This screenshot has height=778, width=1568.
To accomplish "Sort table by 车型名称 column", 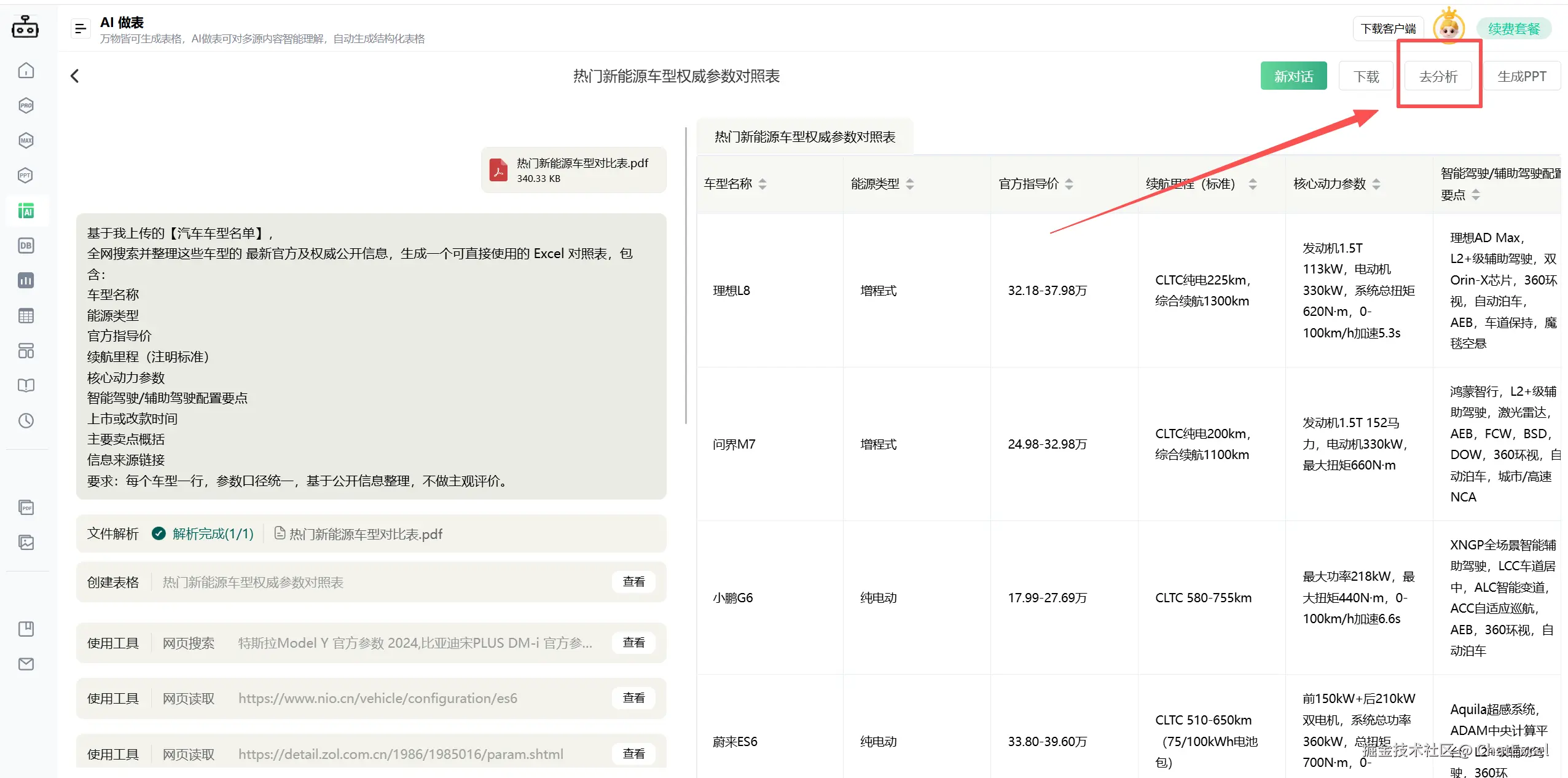I will tap(762, 184).
